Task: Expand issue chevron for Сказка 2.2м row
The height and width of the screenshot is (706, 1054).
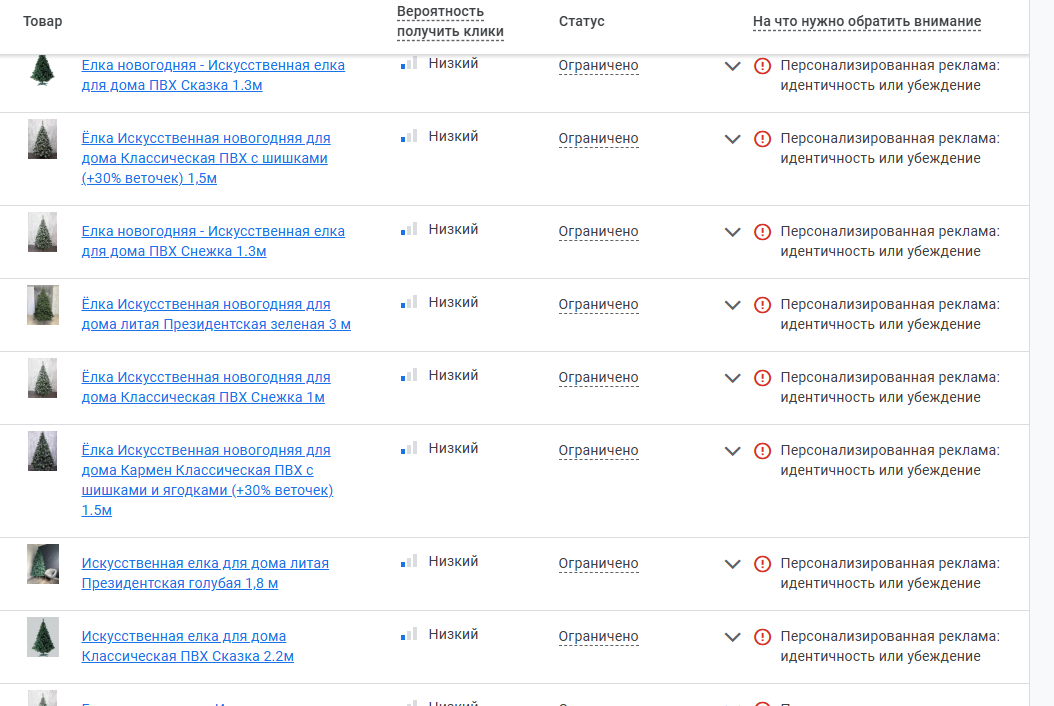Action: (x=733, y=637)
